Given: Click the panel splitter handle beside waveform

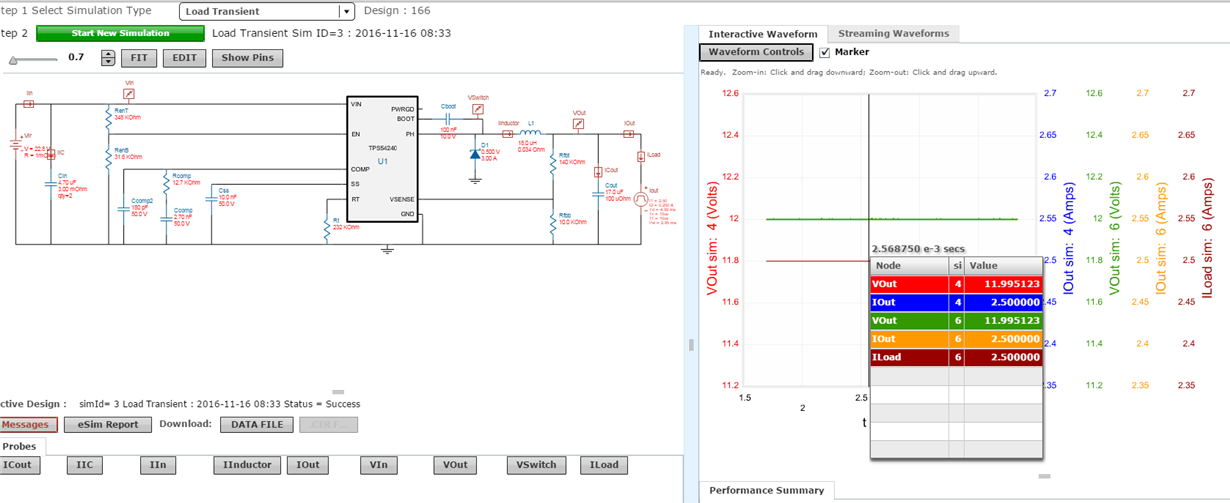Looking at the screenshot, I should click(x=690, y=344).
